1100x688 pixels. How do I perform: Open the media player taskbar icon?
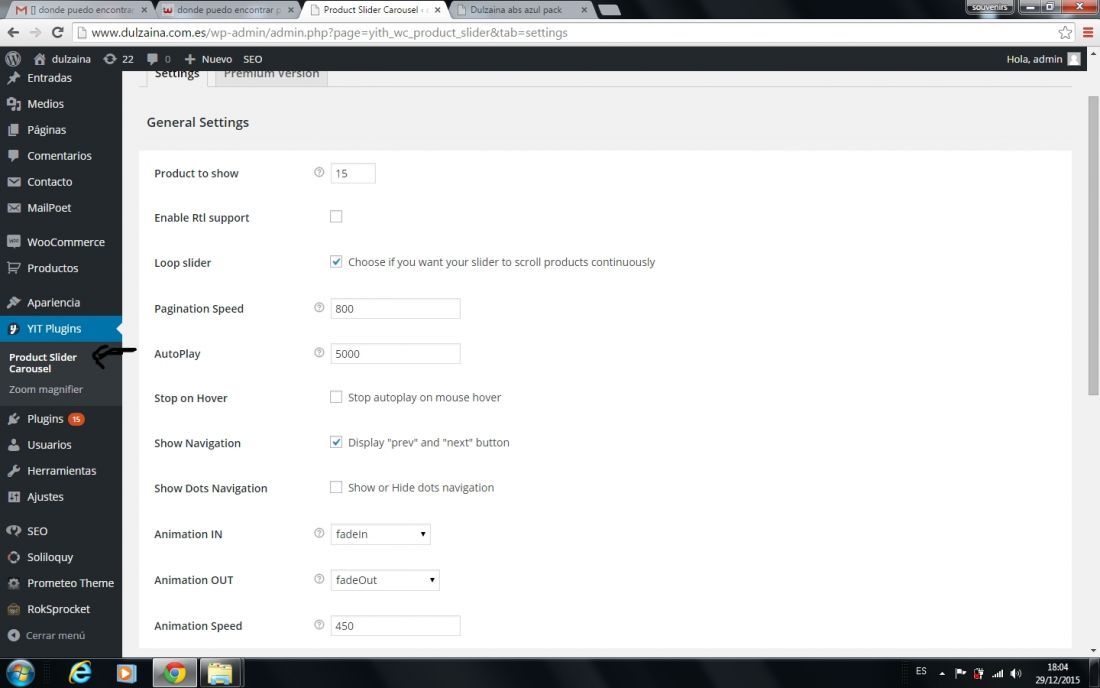pos(126,673)
